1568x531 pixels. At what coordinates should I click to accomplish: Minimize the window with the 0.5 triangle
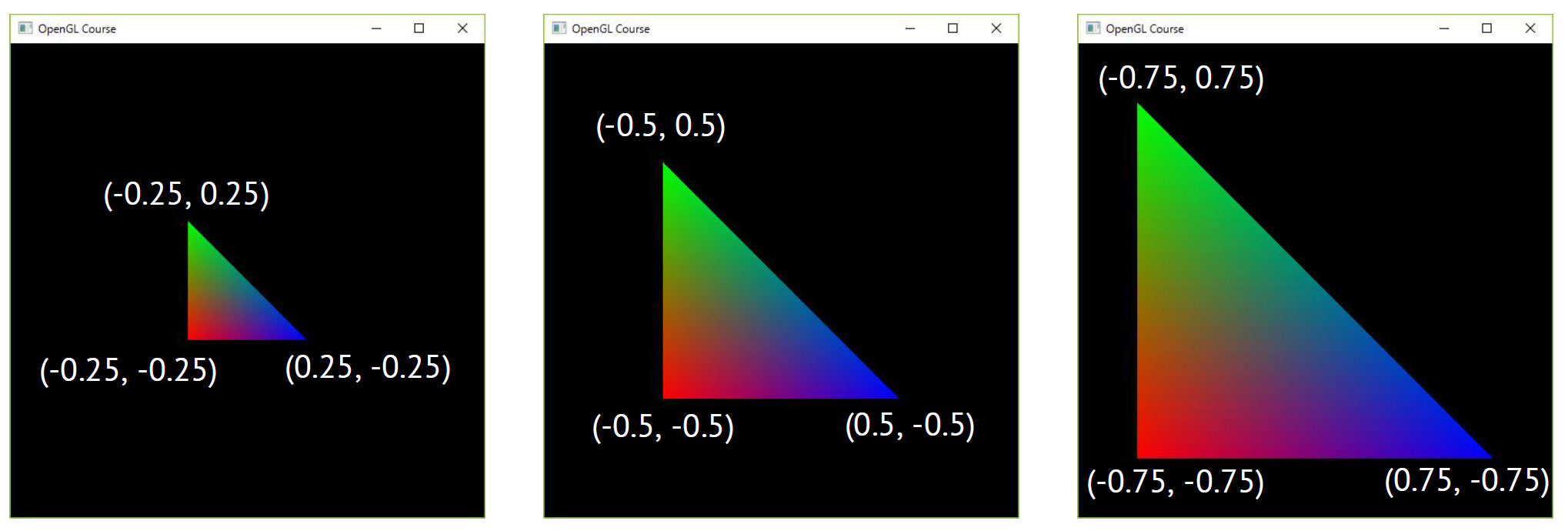click(910, 28)
